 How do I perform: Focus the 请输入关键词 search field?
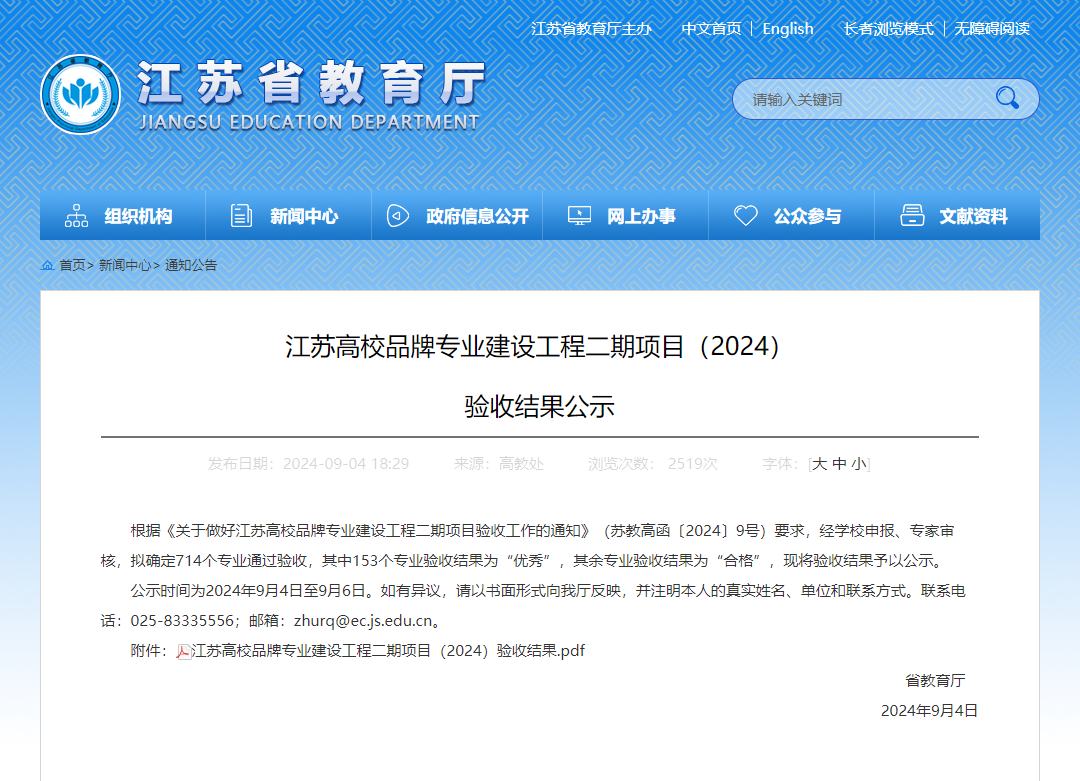coord(864,99)
